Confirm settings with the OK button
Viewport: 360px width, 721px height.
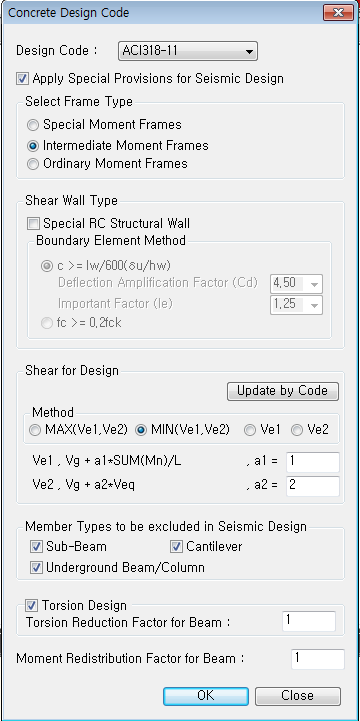pyautogui.click(x=206, y=696)
